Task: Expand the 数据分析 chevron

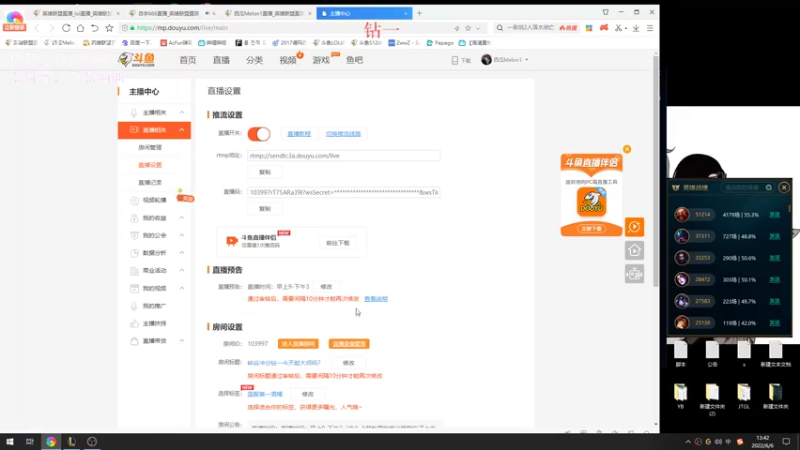Action: (182, 253)
